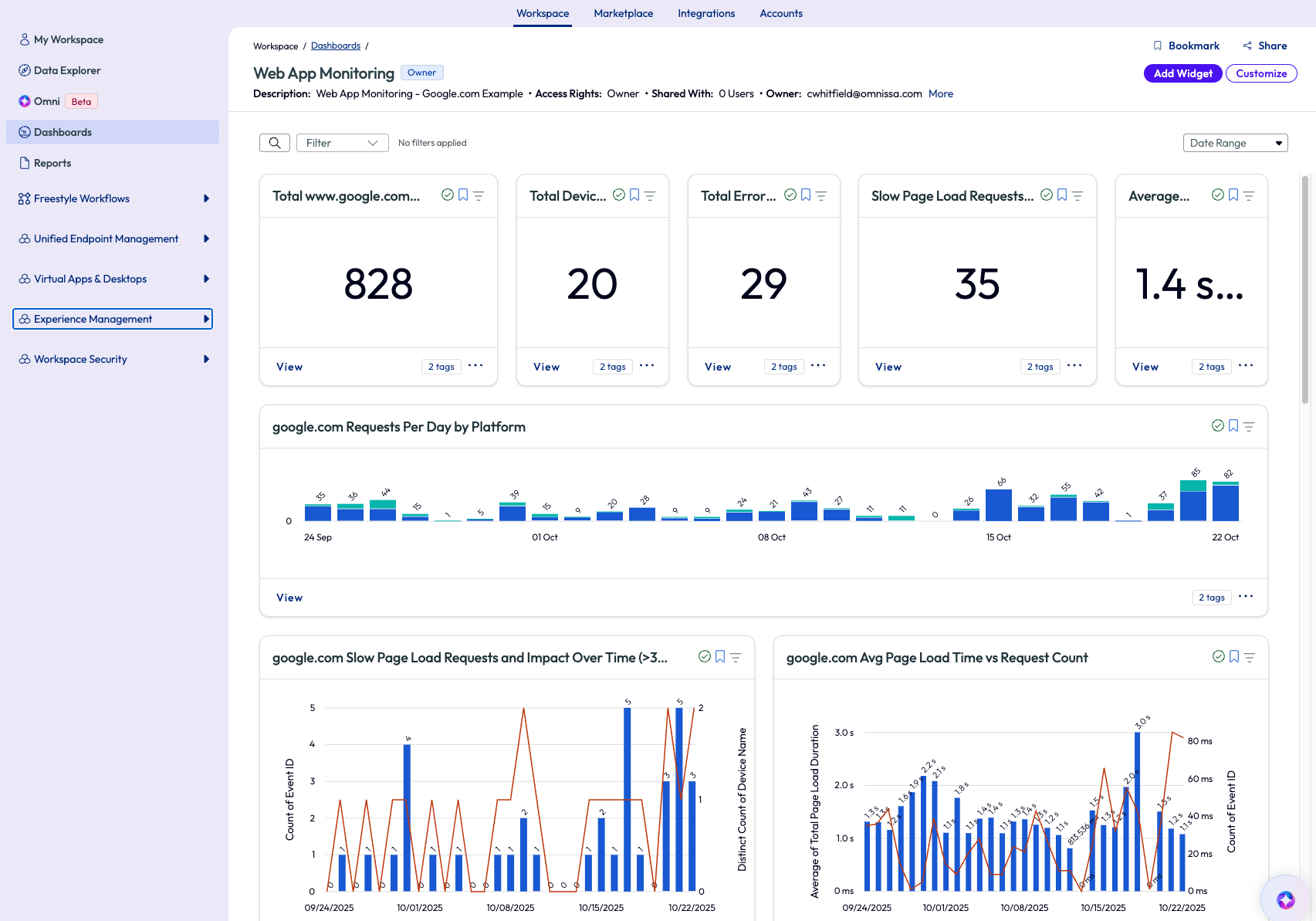This screenshot has height=921, width=1316.
Task: Click the 22 Oct bar in Requests chart
Action: click(1225, 502)
